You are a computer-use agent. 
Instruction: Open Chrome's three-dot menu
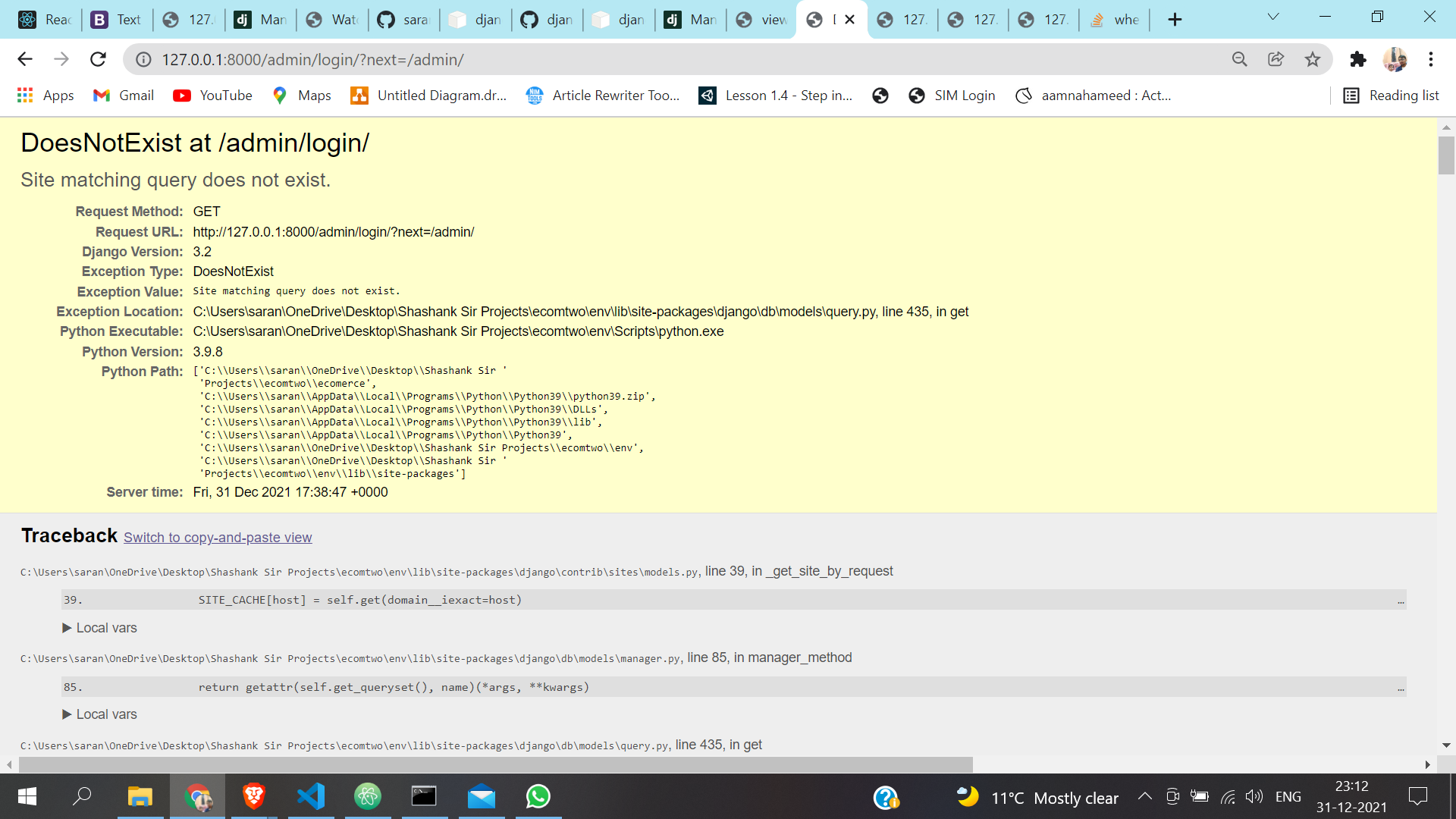(x=1431, y=59)
